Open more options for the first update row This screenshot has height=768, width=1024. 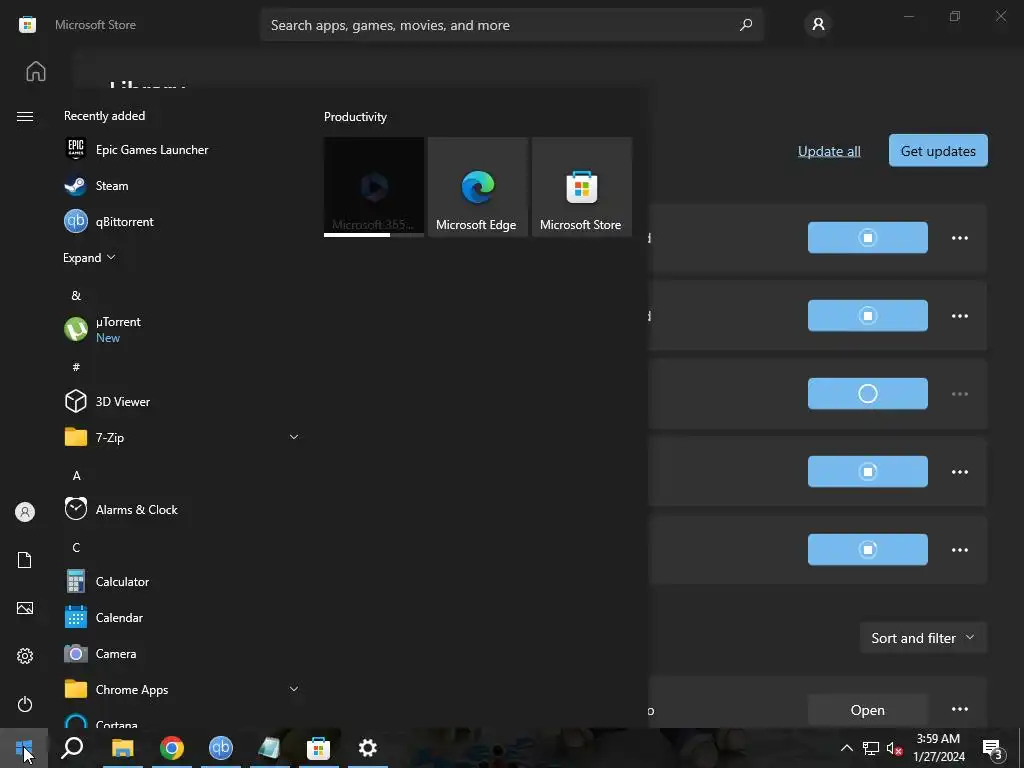[960, 238]
